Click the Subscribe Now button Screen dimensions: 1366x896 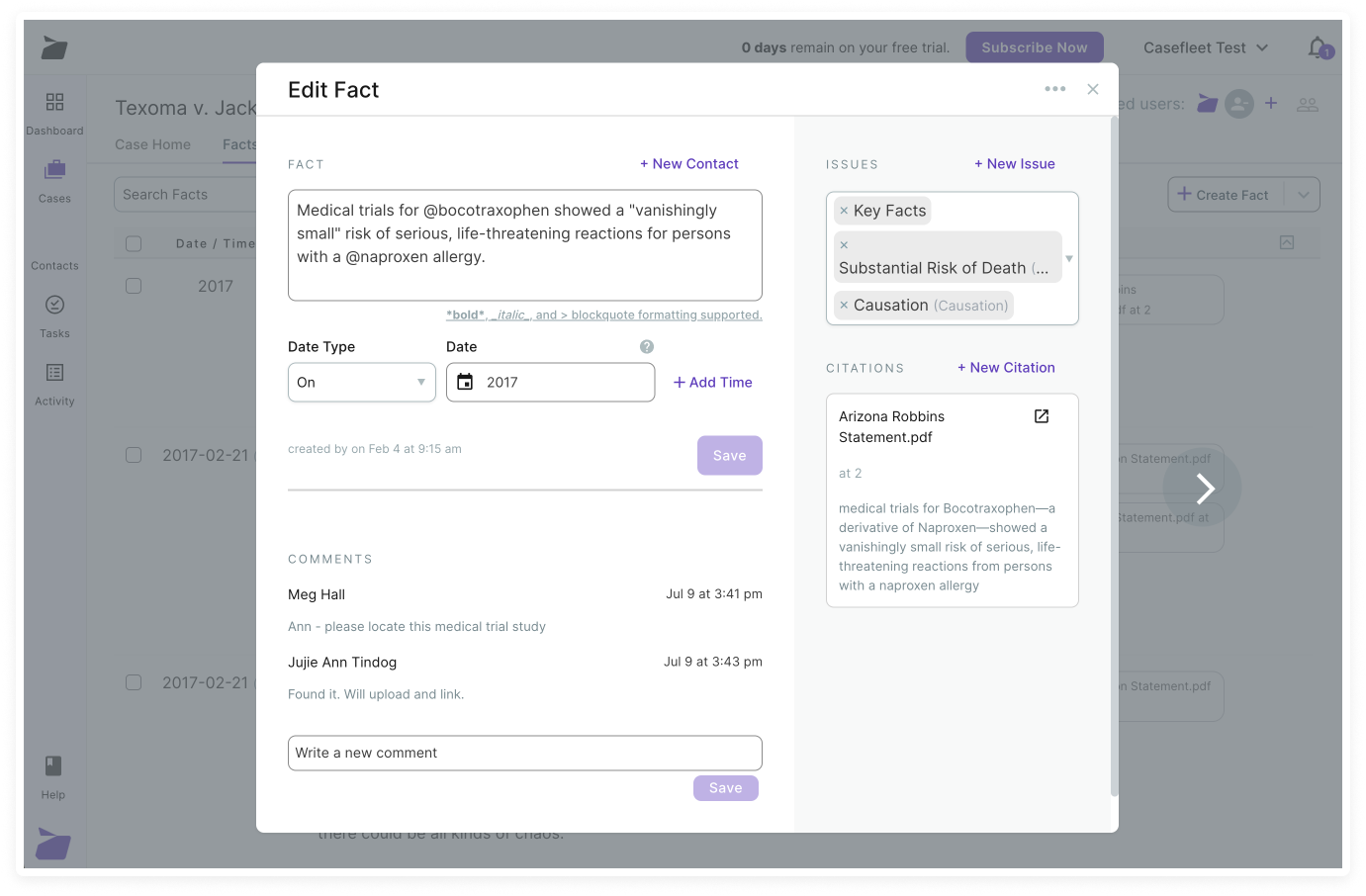pos(1034,46)
